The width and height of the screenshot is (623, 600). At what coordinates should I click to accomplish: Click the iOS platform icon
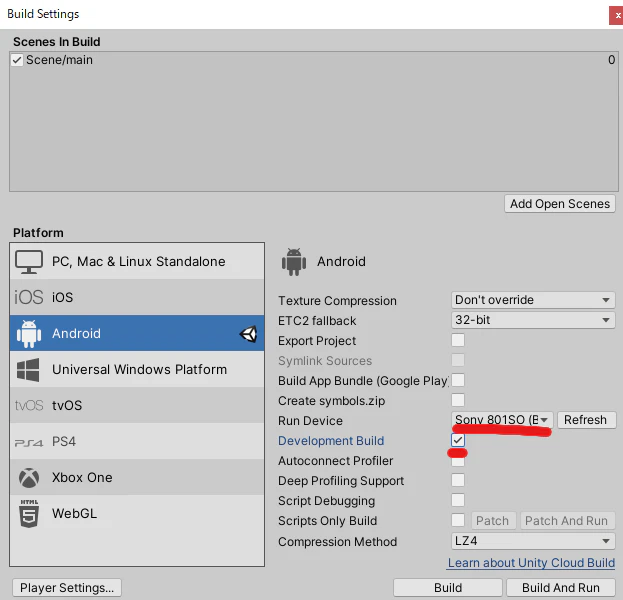click(29, 297)
